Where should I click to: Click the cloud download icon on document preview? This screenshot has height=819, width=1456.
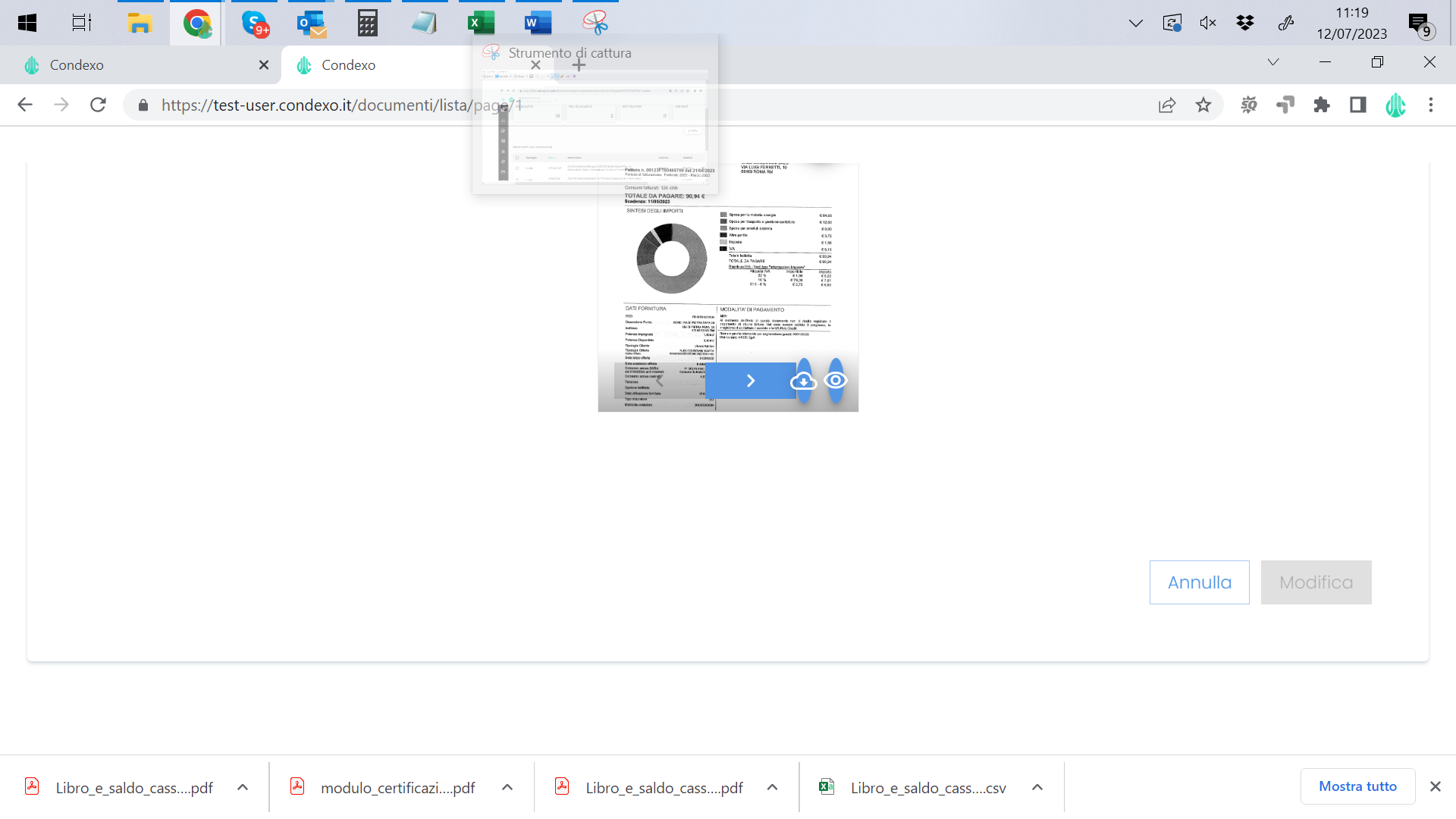(803, 381)
